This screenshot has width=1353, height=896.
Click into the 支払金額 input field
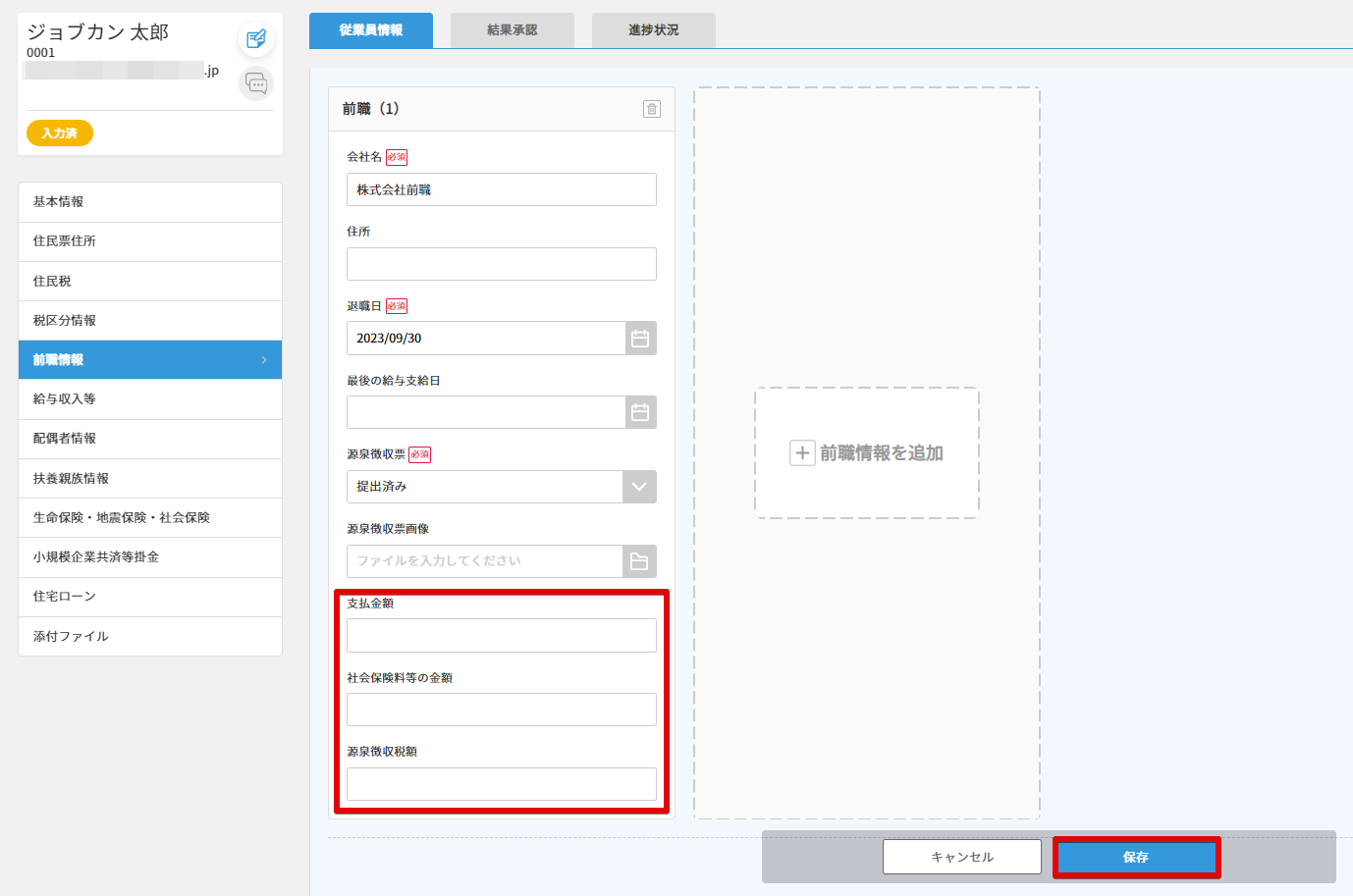[501, 636]
